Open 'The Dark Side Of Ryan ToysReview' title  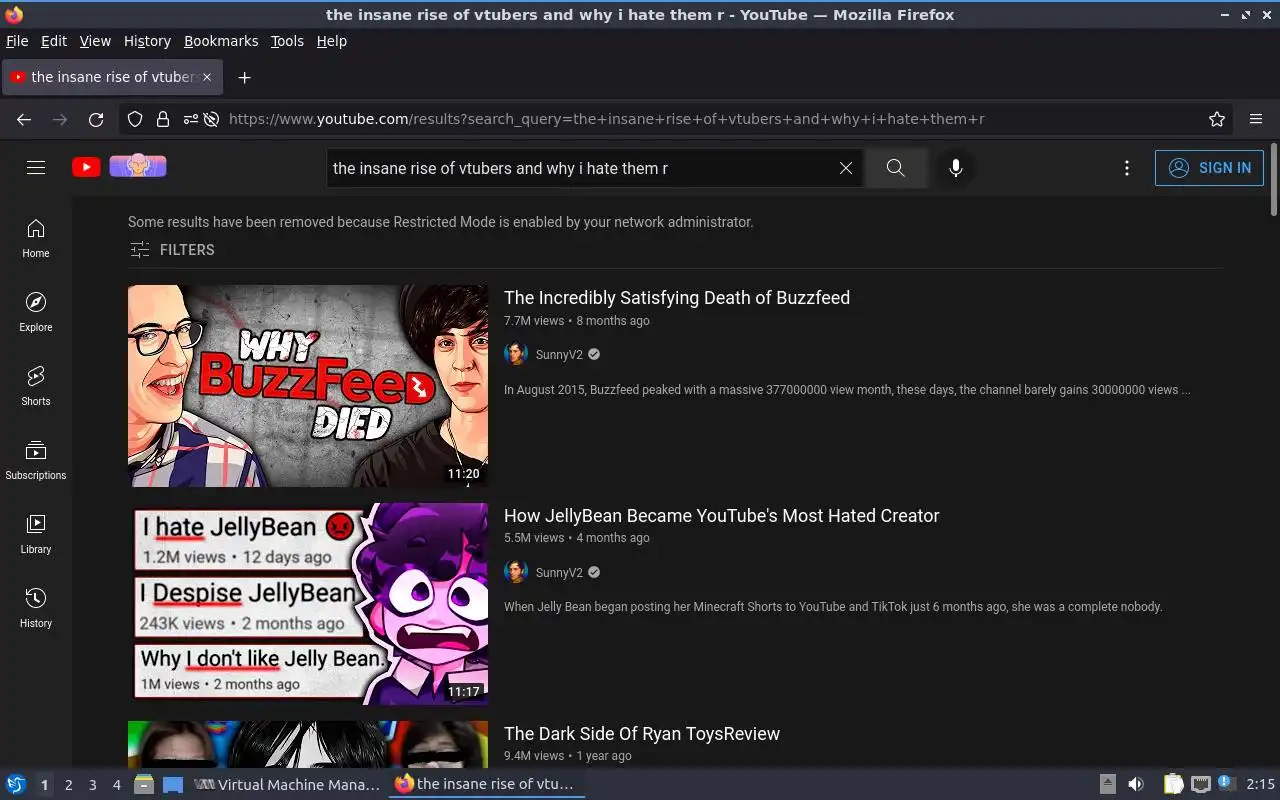point(642,734)
